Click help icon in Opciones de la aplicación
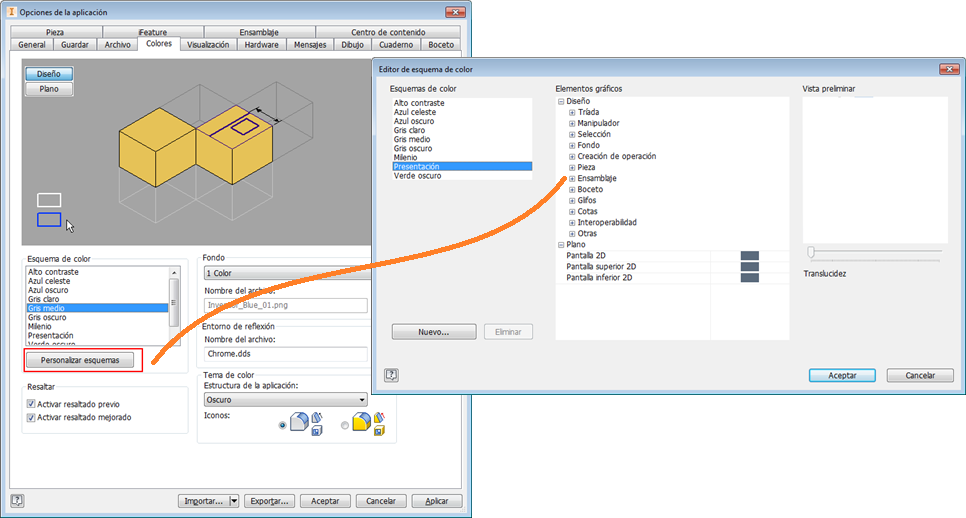Viewport: 966px width, 518px height. click(17, 501)
